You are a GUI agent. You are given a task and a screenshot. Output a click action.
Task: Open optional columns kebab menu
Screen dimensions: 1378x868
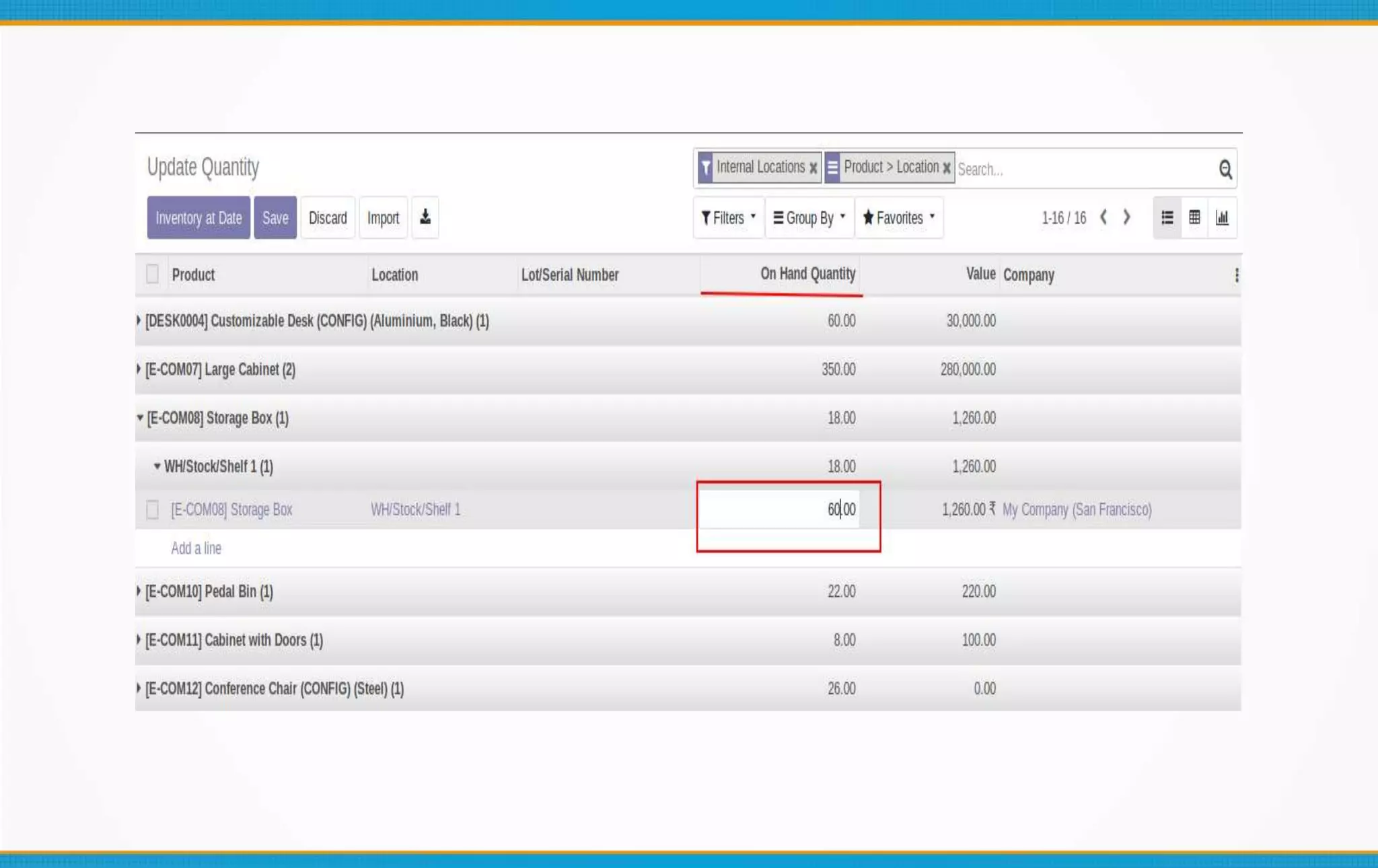click(x=1236, y=275)
